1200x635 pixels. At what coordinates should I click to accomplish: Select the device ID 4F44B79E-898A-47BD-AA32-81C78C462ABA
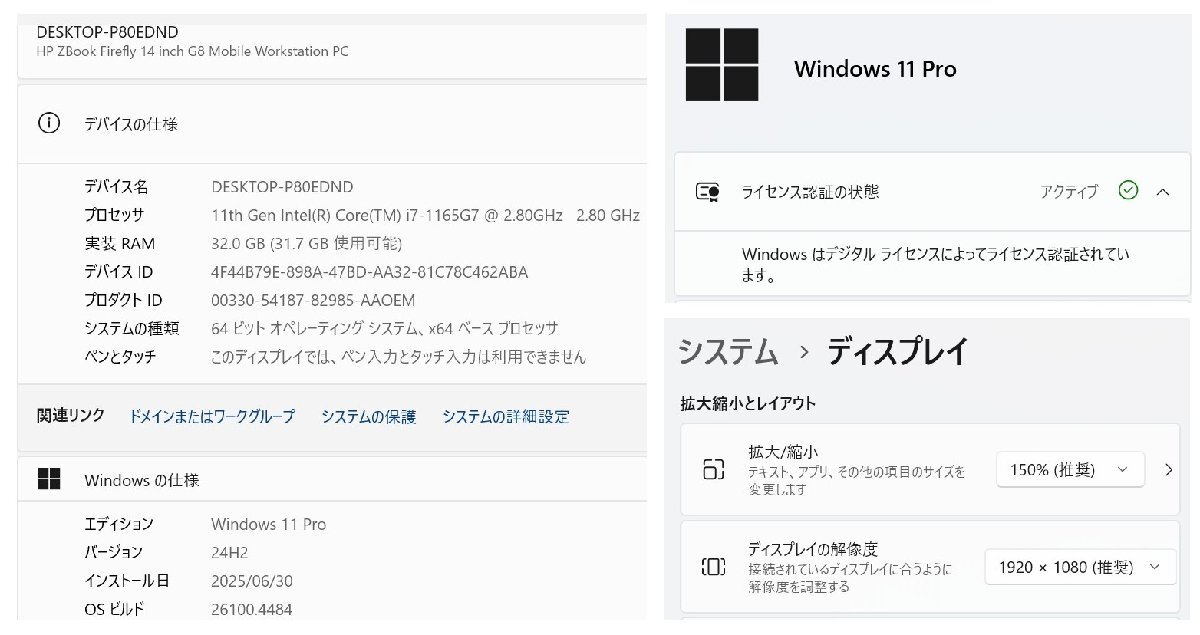(x=369, y=272)
